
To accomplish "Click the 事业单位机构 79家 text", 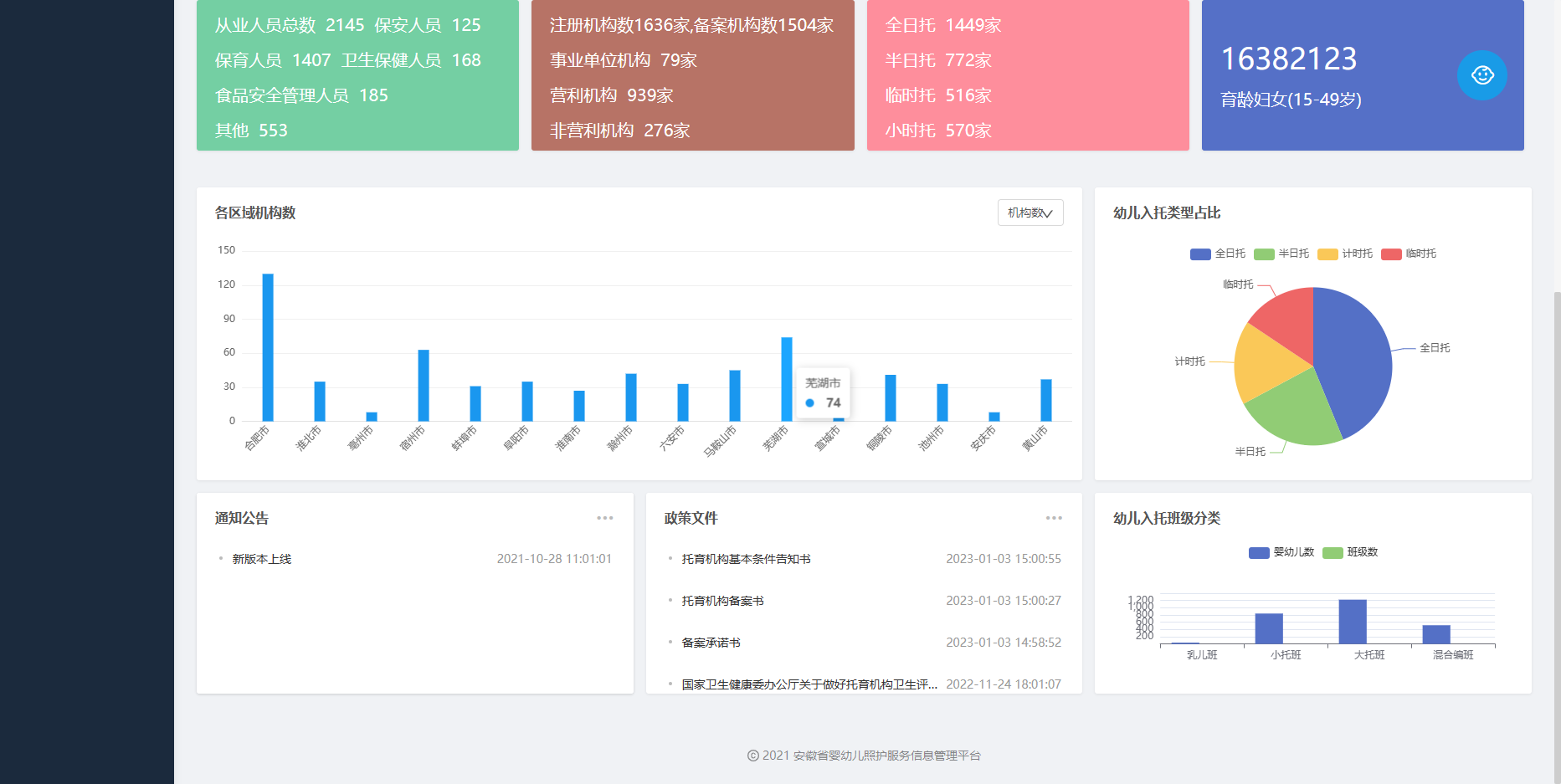I will tap(624, 60).
